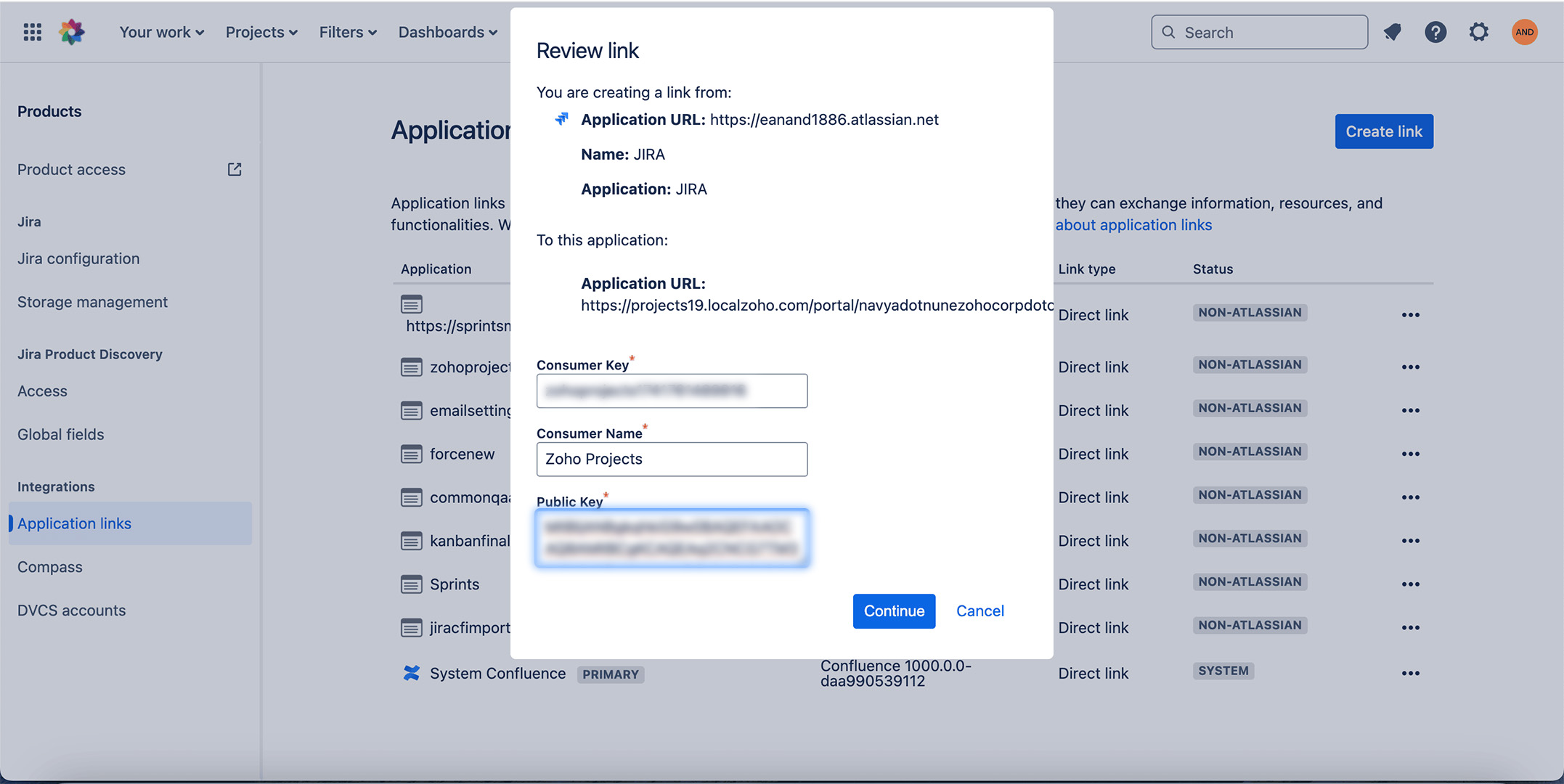Click the Jira logo icon
Screen dimensions: 1564x784
tap(72, 32)
